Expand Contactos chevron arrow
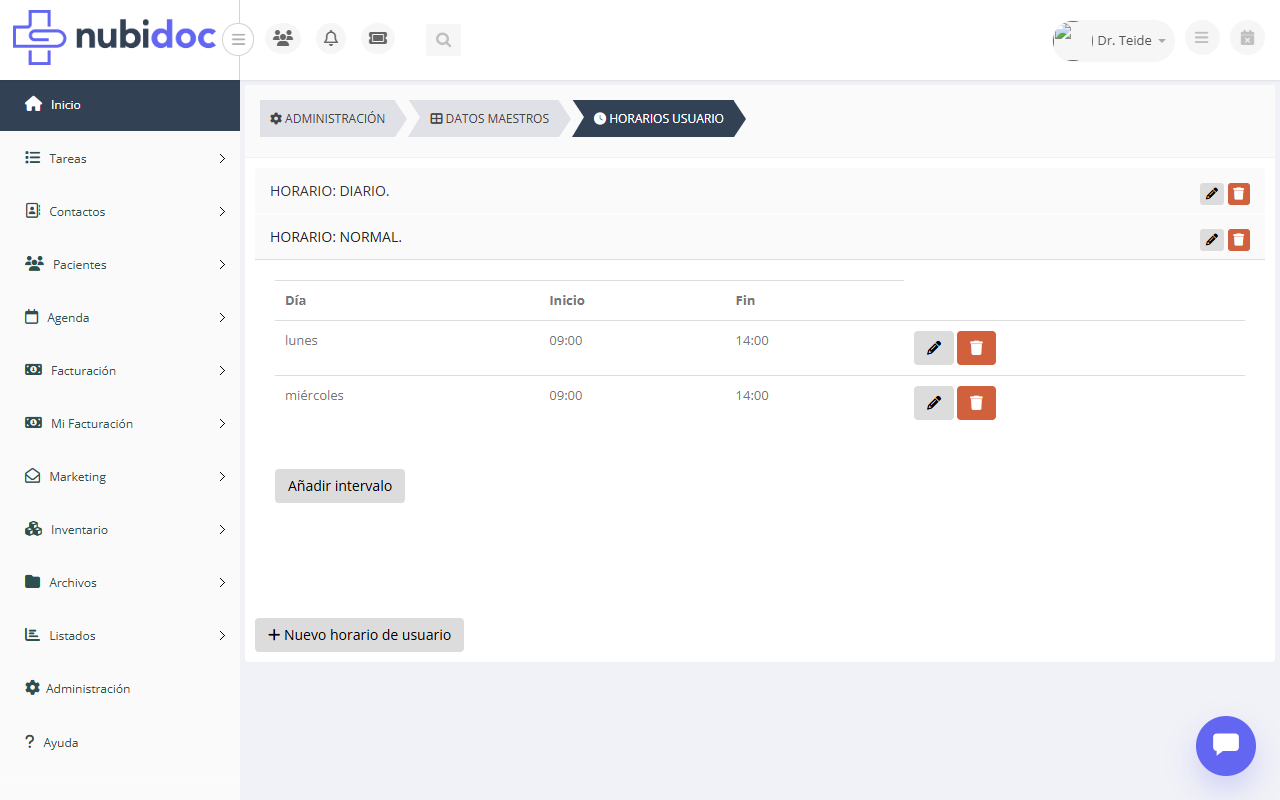This screenshot has width=1280, height=800. 222,211
